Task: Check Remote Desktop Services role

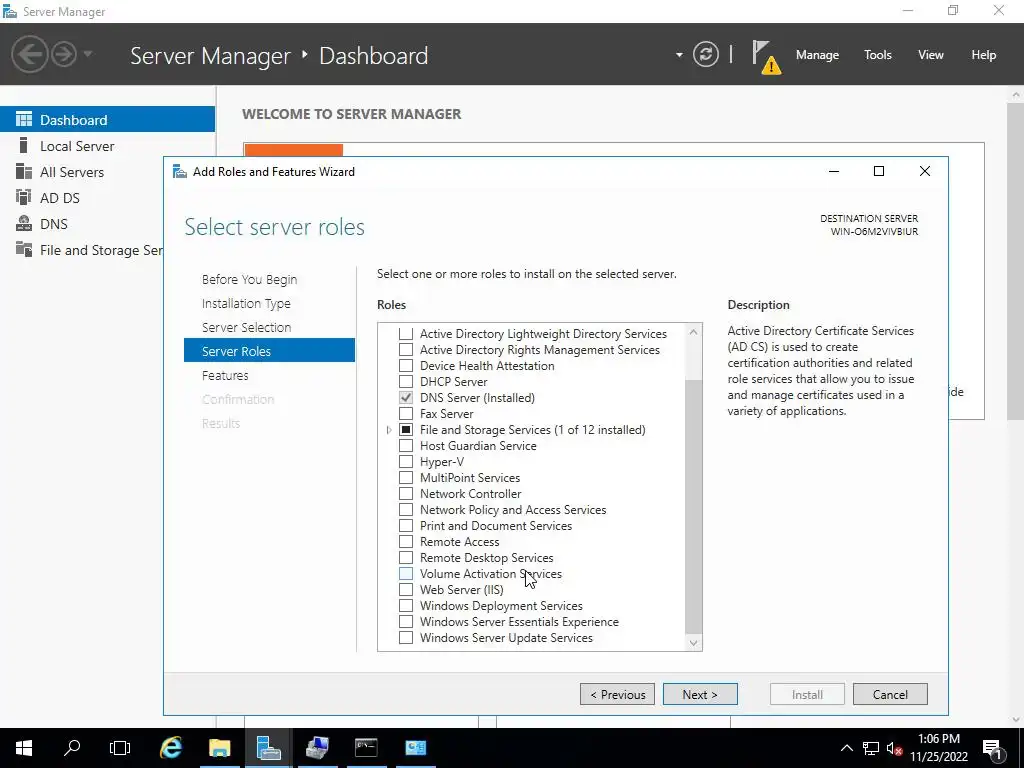Action: pos(406,558)
